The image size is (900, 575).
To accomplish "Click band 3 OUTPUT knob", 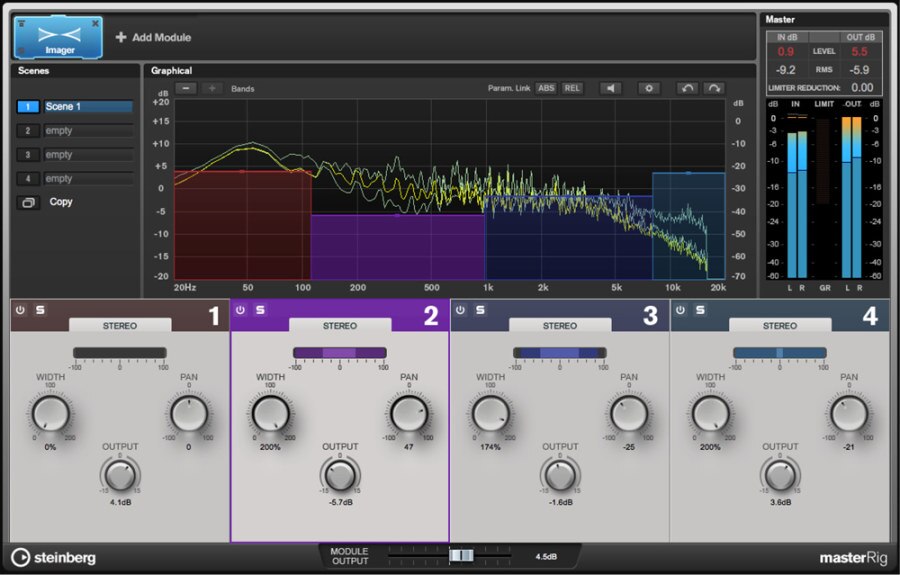I will 560,475.
